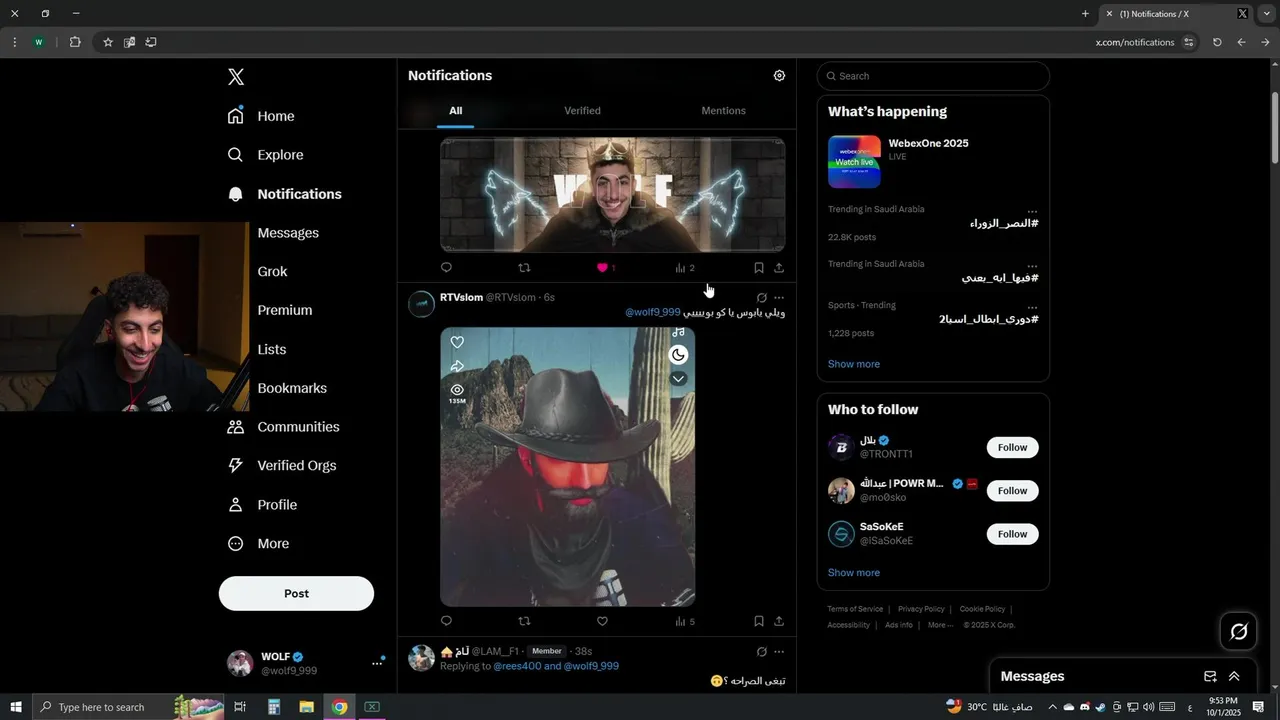
Task: Open notification settings gear icon
Action: pyautogui.click(x=779, y=76)
